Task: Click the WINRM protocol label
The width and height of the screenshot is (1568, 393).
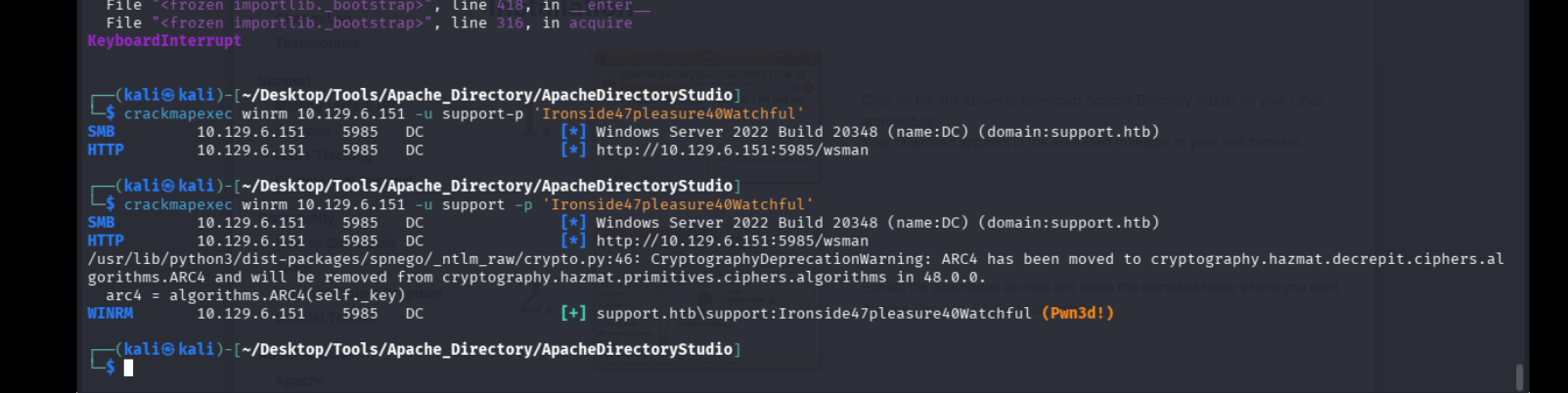Action: click(110, 314)
